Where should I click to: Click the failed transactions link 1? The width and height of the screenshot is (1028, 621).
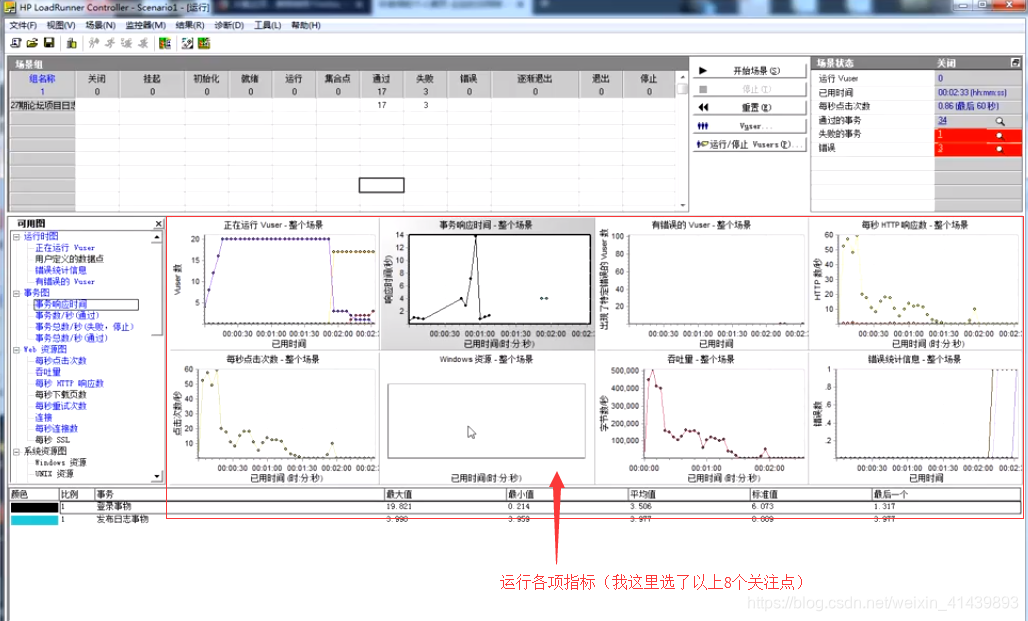939,134
